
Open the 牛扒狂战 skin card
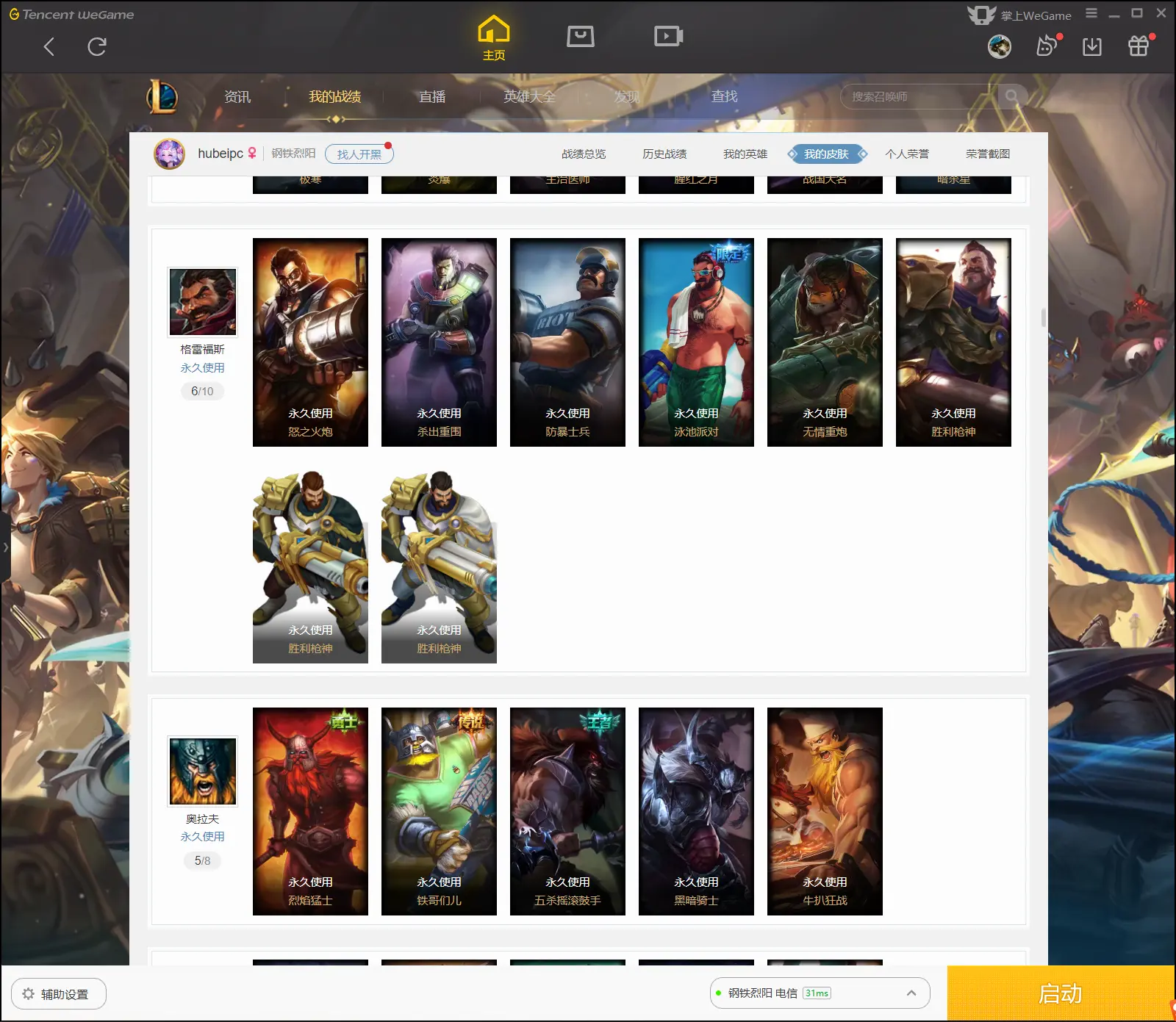[x=825, y=811]
